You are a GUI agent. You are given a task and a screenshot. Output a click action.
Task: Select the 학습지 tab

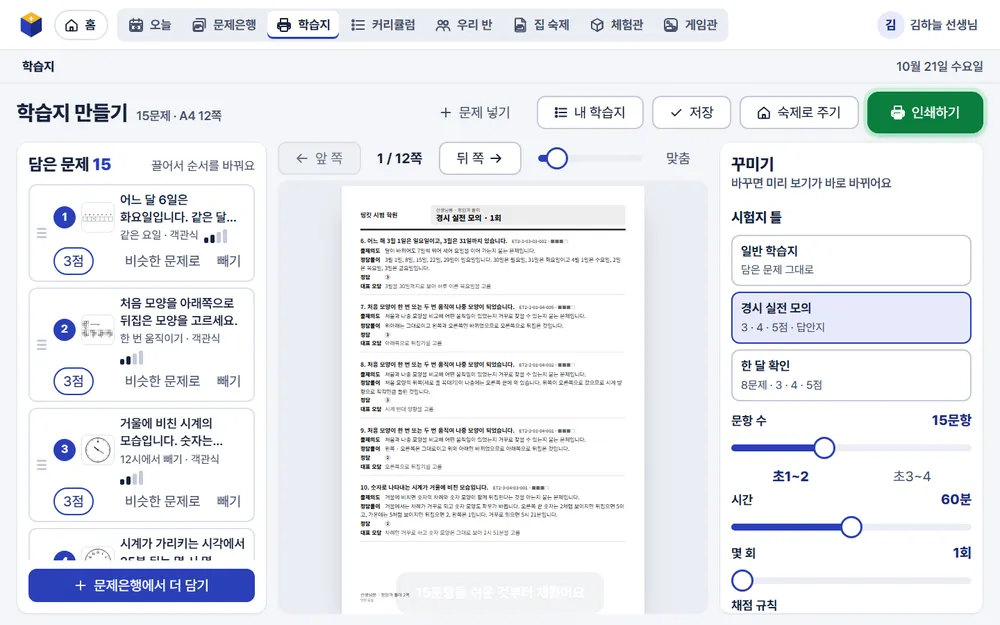tap(303, 25)
